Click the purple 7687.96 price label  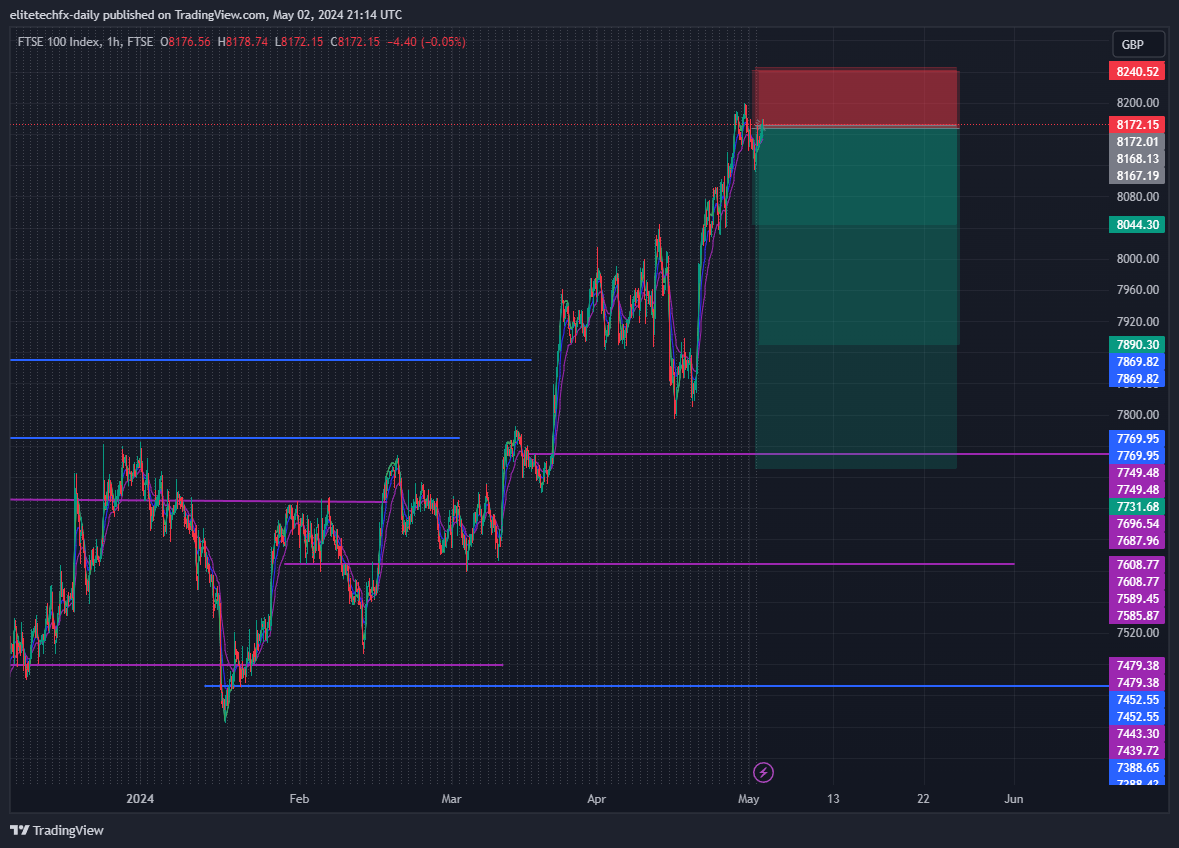(x=1137, y=541)
